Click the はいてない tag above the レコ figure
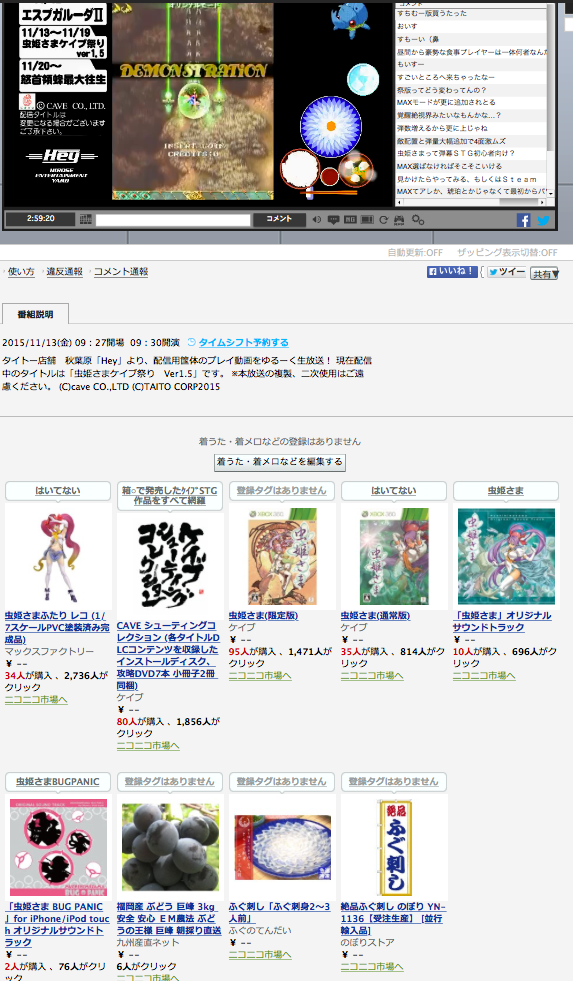 [58, 491]
